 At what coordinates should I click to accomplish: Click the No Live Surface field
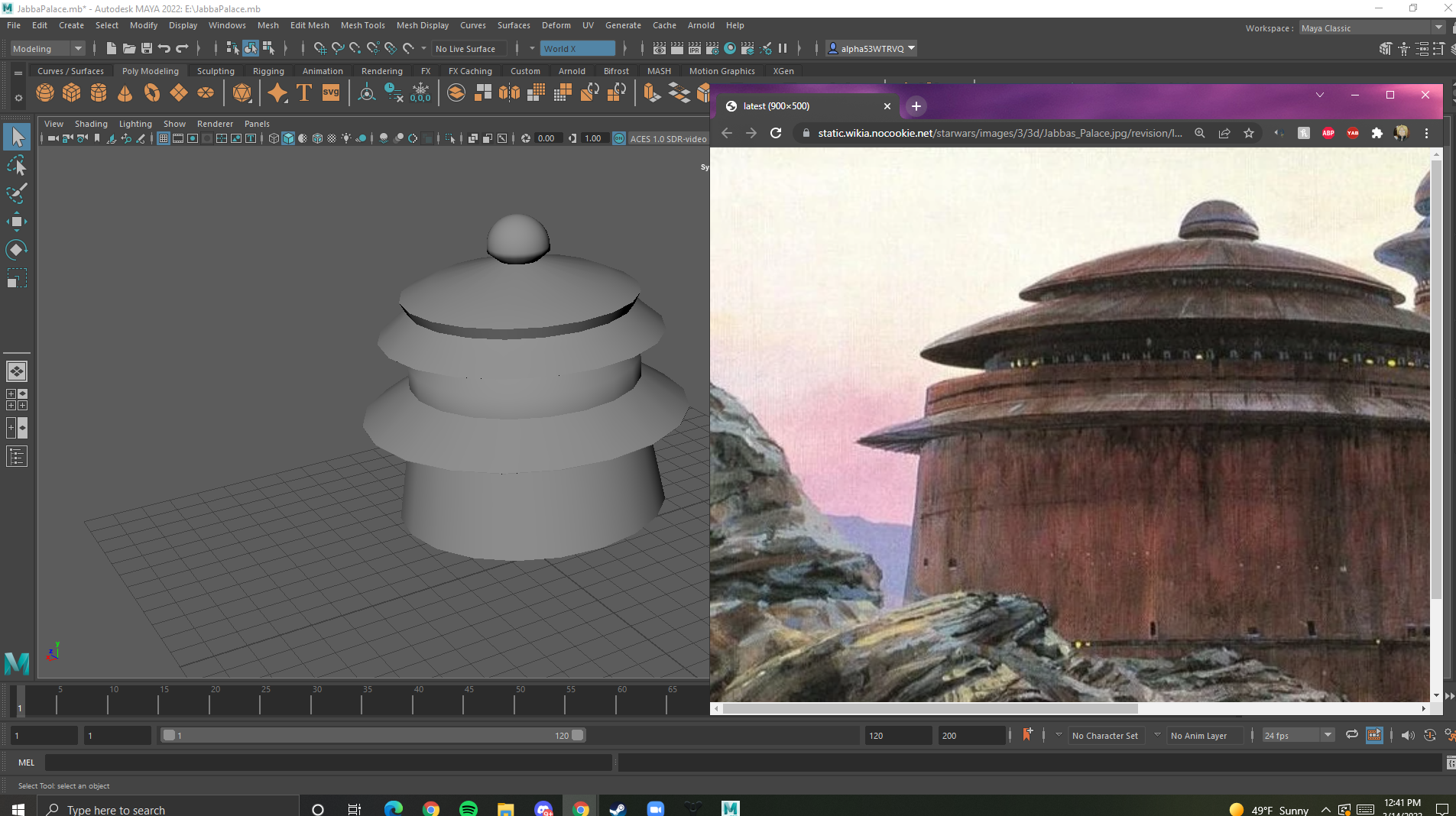pos(469,48)
